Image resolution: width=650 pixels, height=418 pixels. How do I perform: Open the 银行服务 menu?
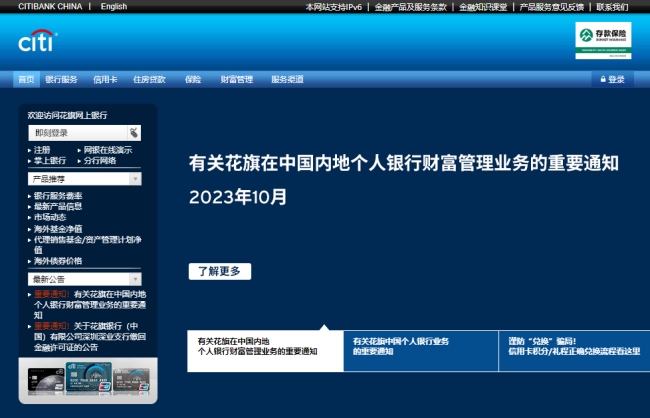point(61,79)
